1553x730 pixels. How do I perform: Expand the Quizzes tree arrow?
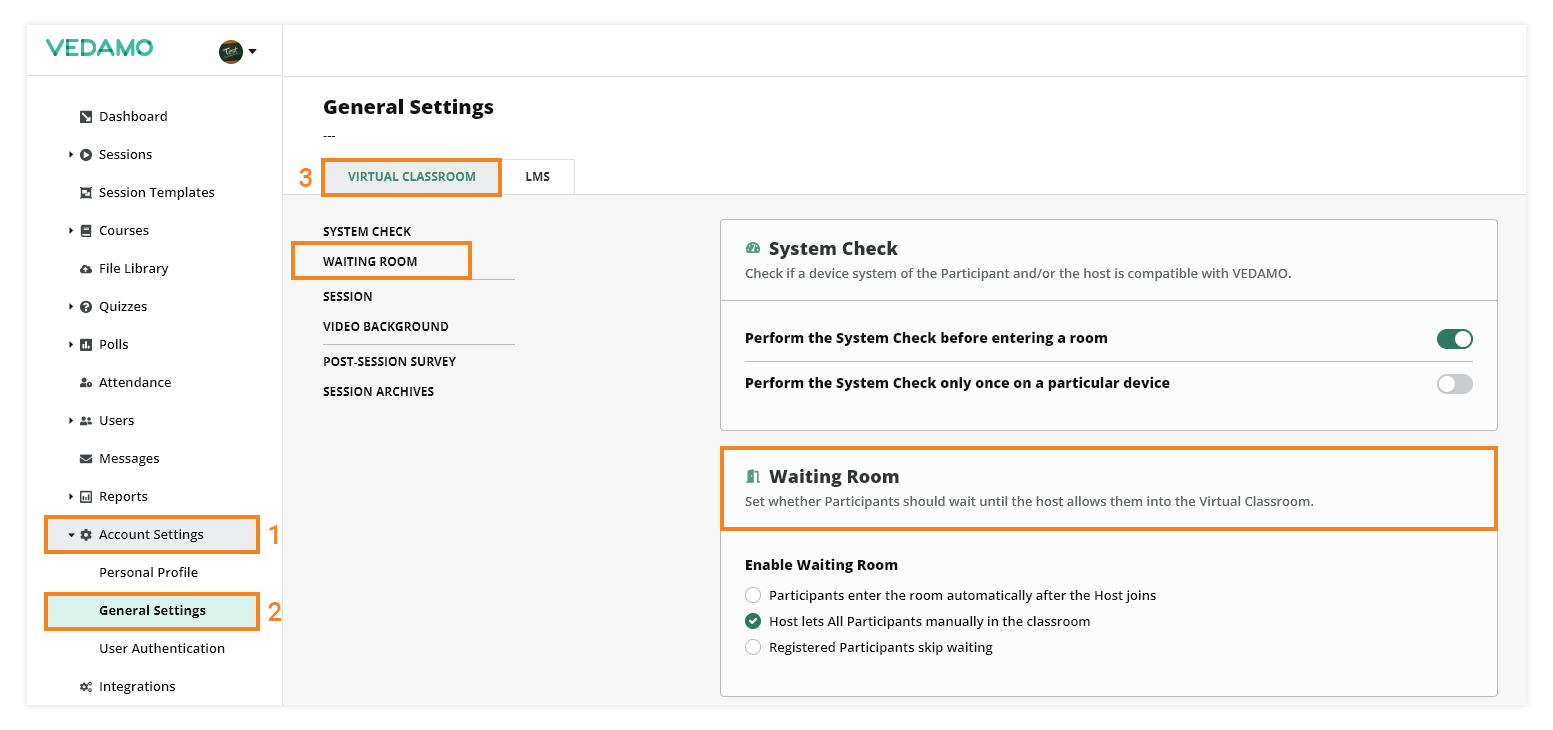pyautogui.click(x=71, y=307)
